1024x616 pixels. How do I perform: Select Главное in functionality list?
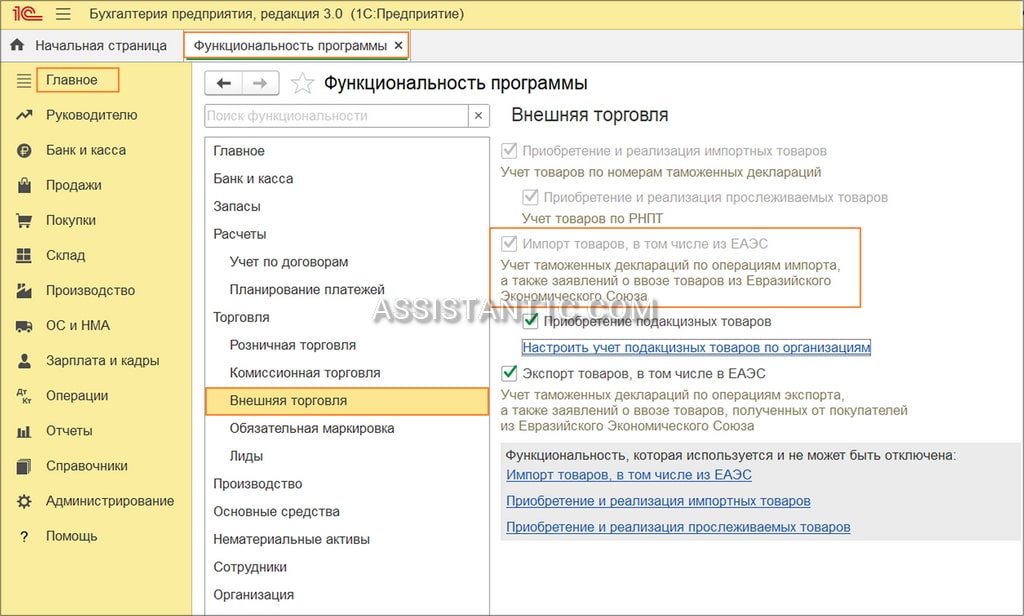[x=347, y=151]
